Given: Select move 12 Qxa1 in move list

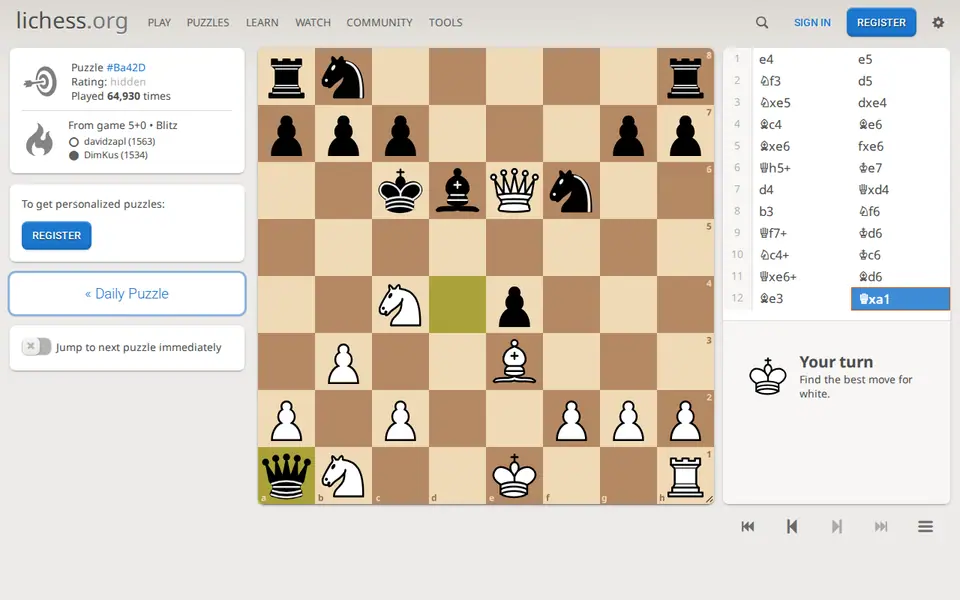Looking at the screenshot, I should [900, 299].
